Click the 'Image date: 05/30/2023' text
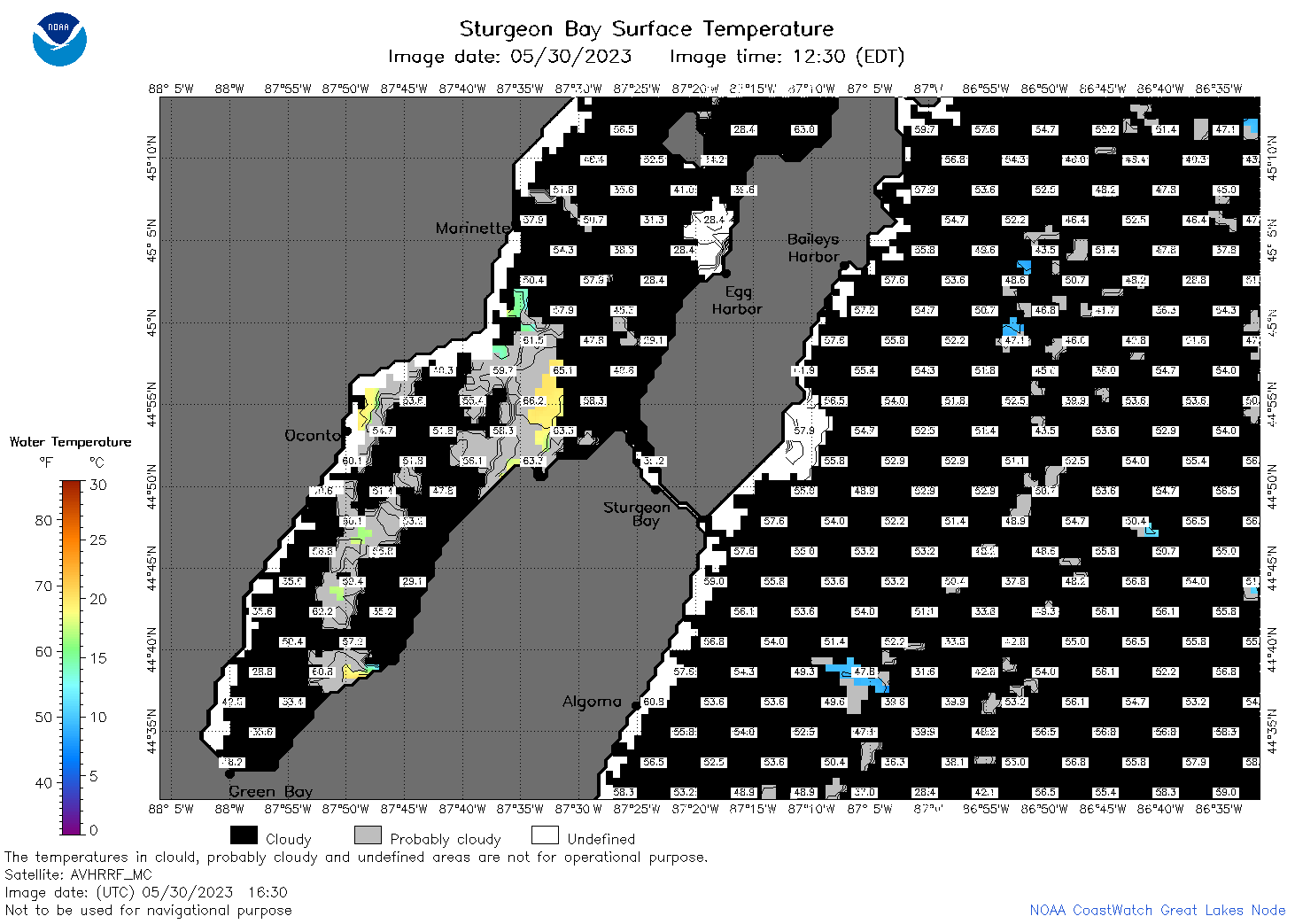 (510, 57)
